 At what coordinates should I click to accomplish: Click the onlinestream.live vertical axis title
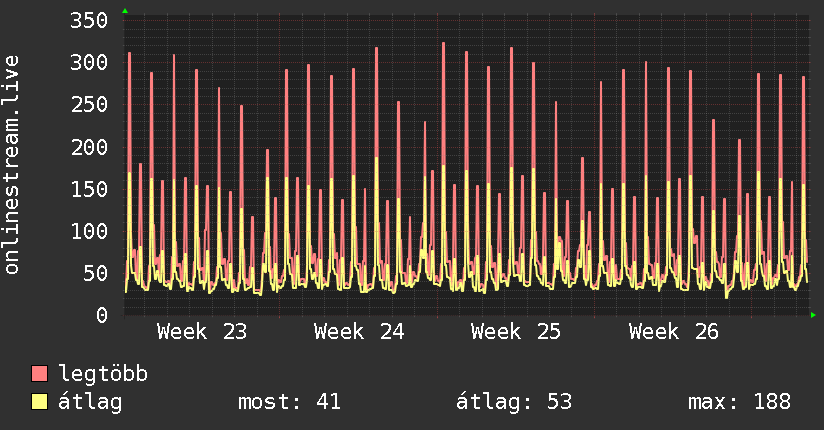tap(12, 165)
